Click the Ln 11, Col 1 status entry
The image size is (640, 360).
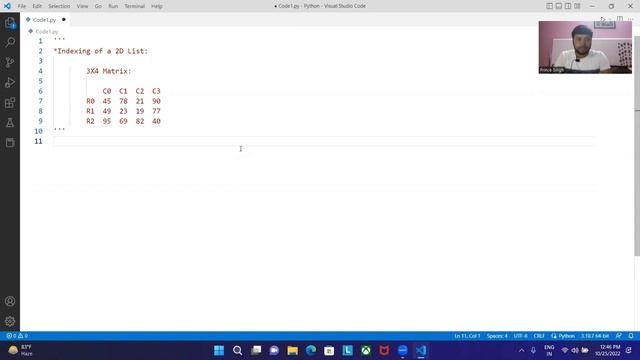(x=467, y=336)
